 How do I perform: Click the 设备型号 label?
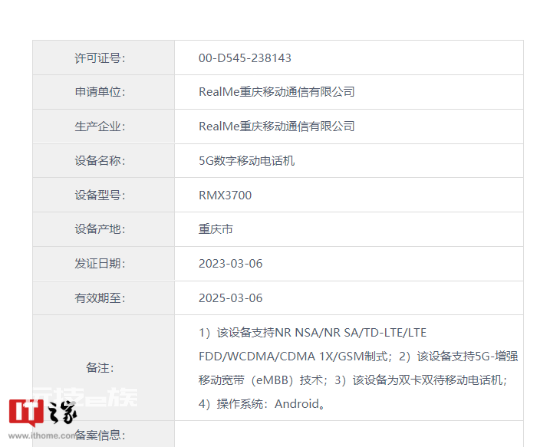(x=100, y=195)
